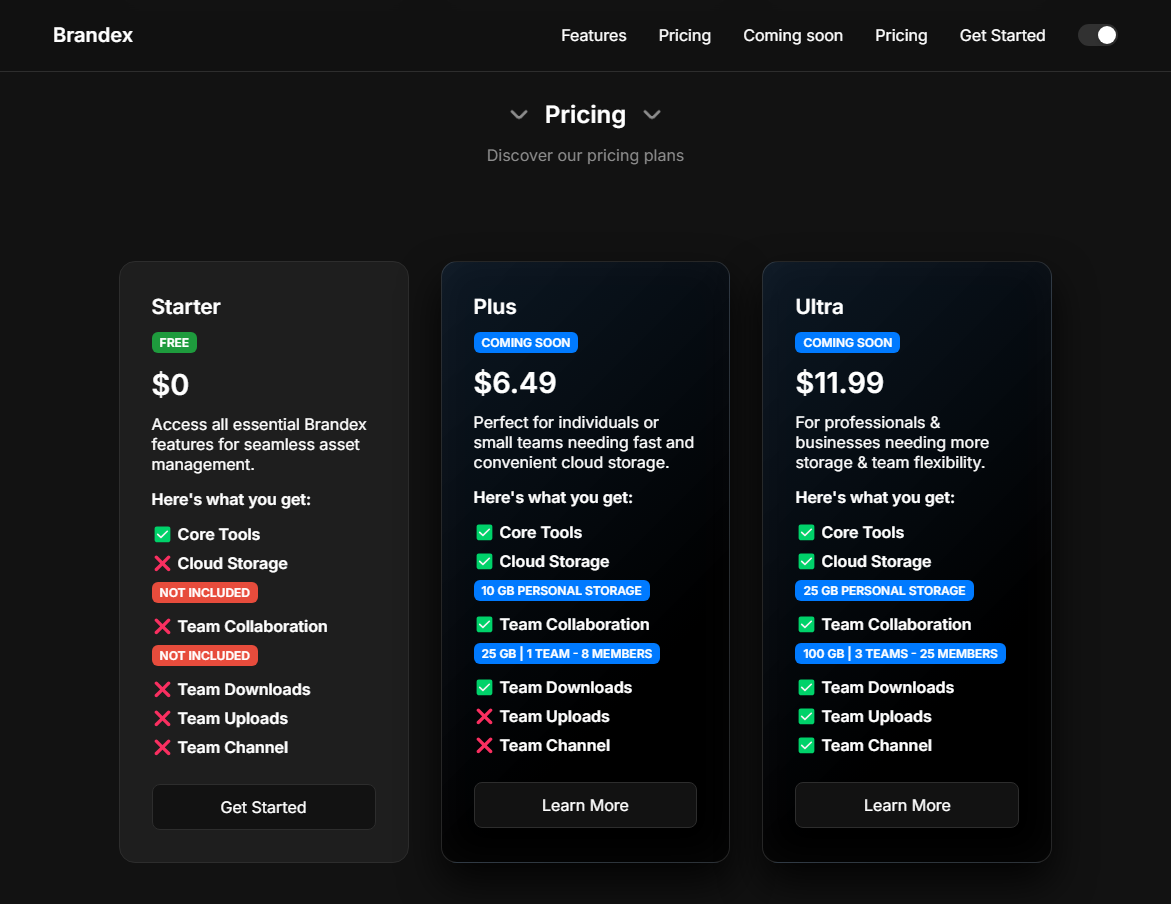Click the red X beside Plus Team Channel
Viewport: 1171px width, 904px height.
(x=484, y=746)
